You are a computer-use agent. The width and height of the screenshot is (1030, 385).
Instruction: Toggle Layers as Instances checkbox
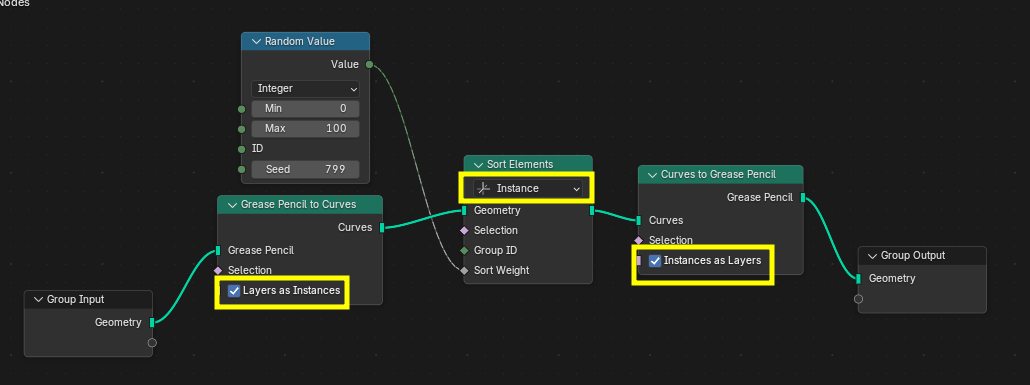234,290
